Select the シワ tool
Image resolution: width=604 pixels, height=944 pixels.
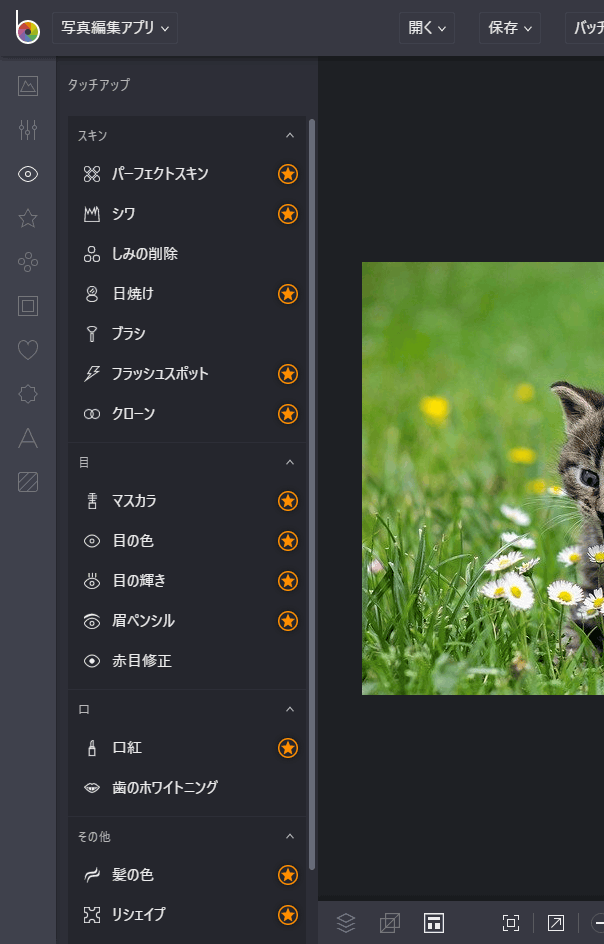pyautogui.click(x=187, y=214)
